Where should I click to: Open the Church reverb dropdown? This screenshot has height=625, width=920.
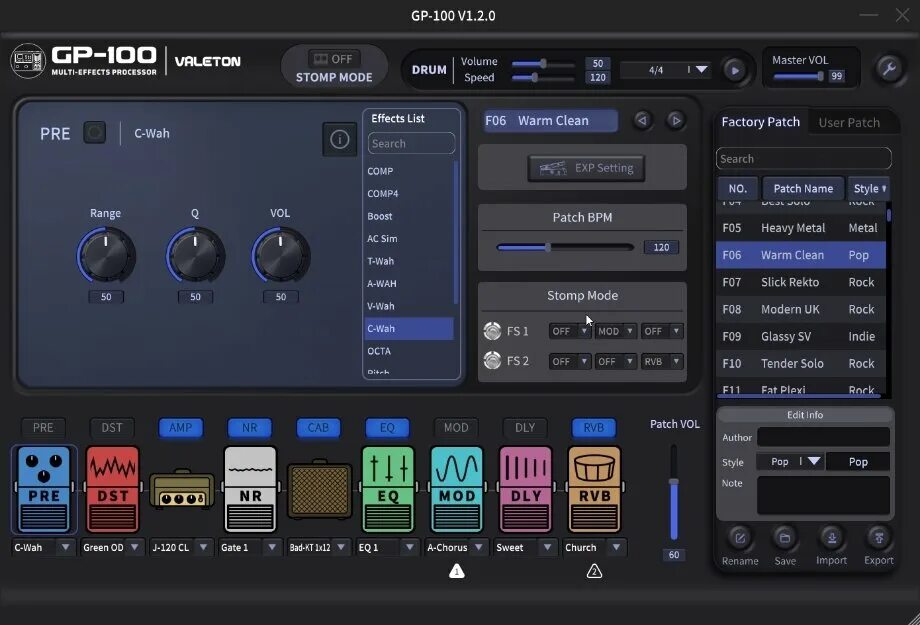click(x=616, y=547)
